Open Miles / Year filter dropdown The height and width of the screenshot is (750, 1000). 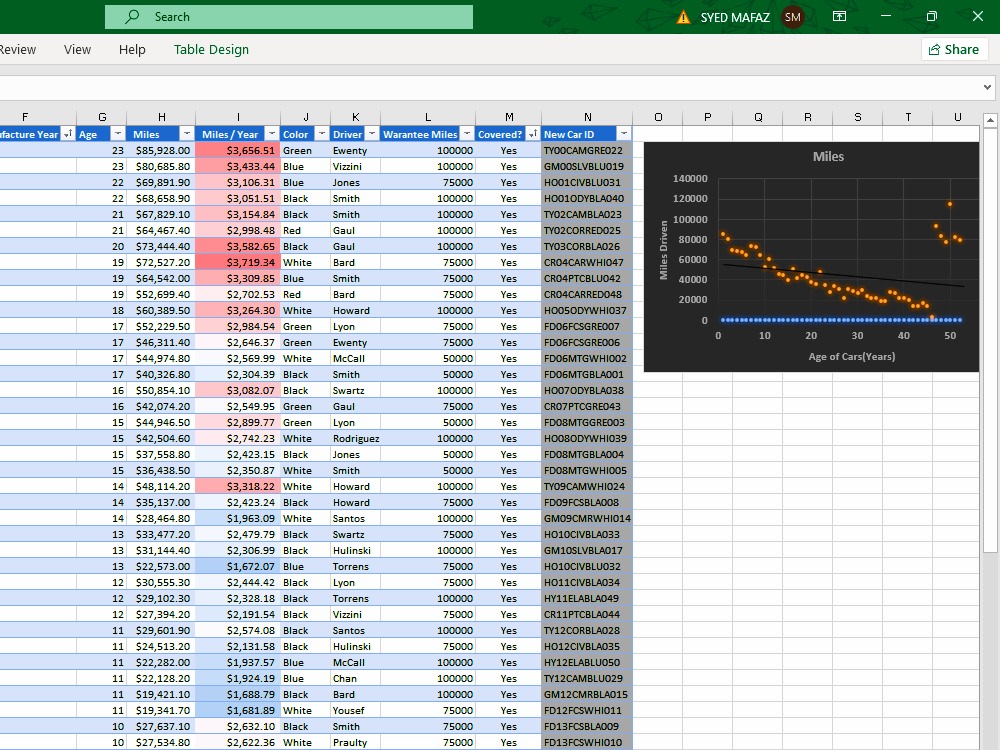coord(272,134)
